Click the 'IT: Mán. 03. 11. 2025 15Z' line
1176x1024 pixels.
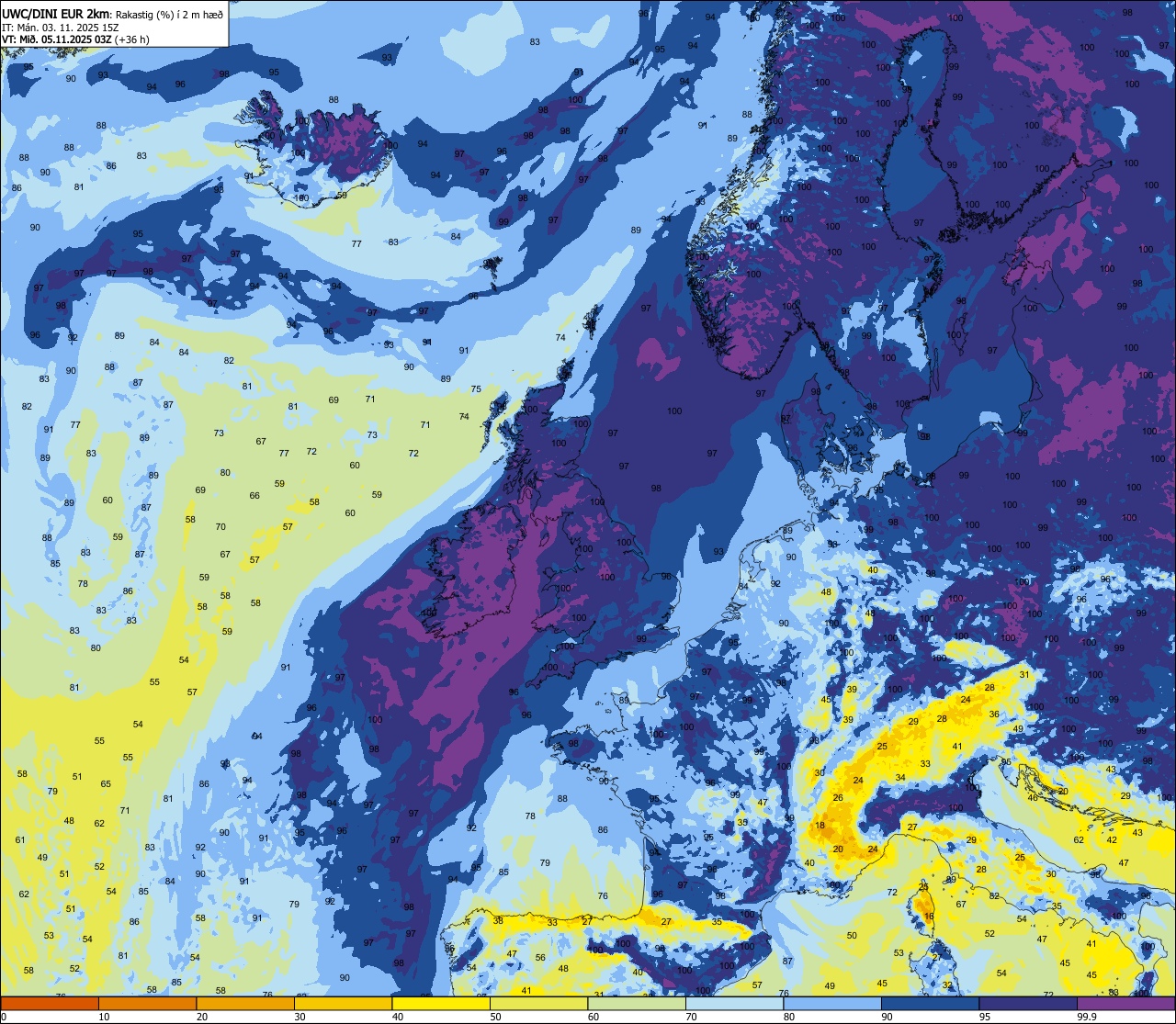coord(61,27)
